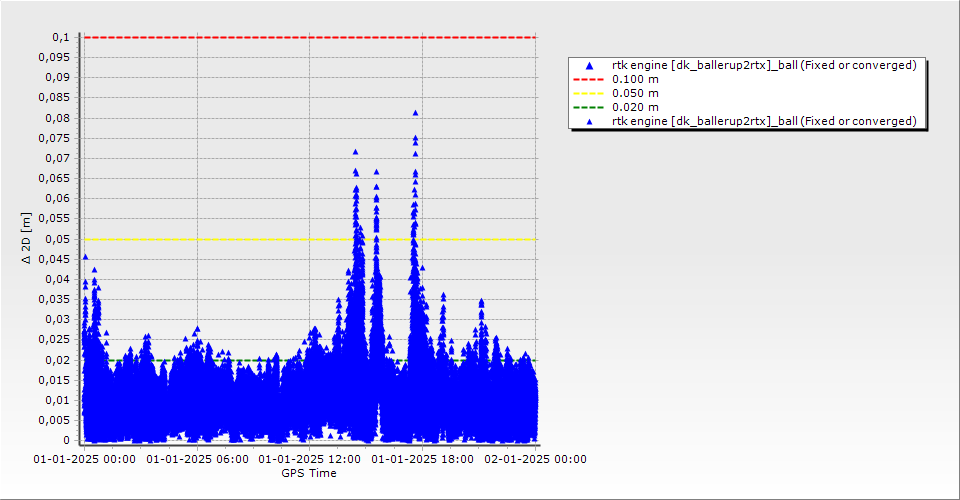Click the '0,035' y-axis tick label
Screen dimensions: 960x500
click(54, 299)
